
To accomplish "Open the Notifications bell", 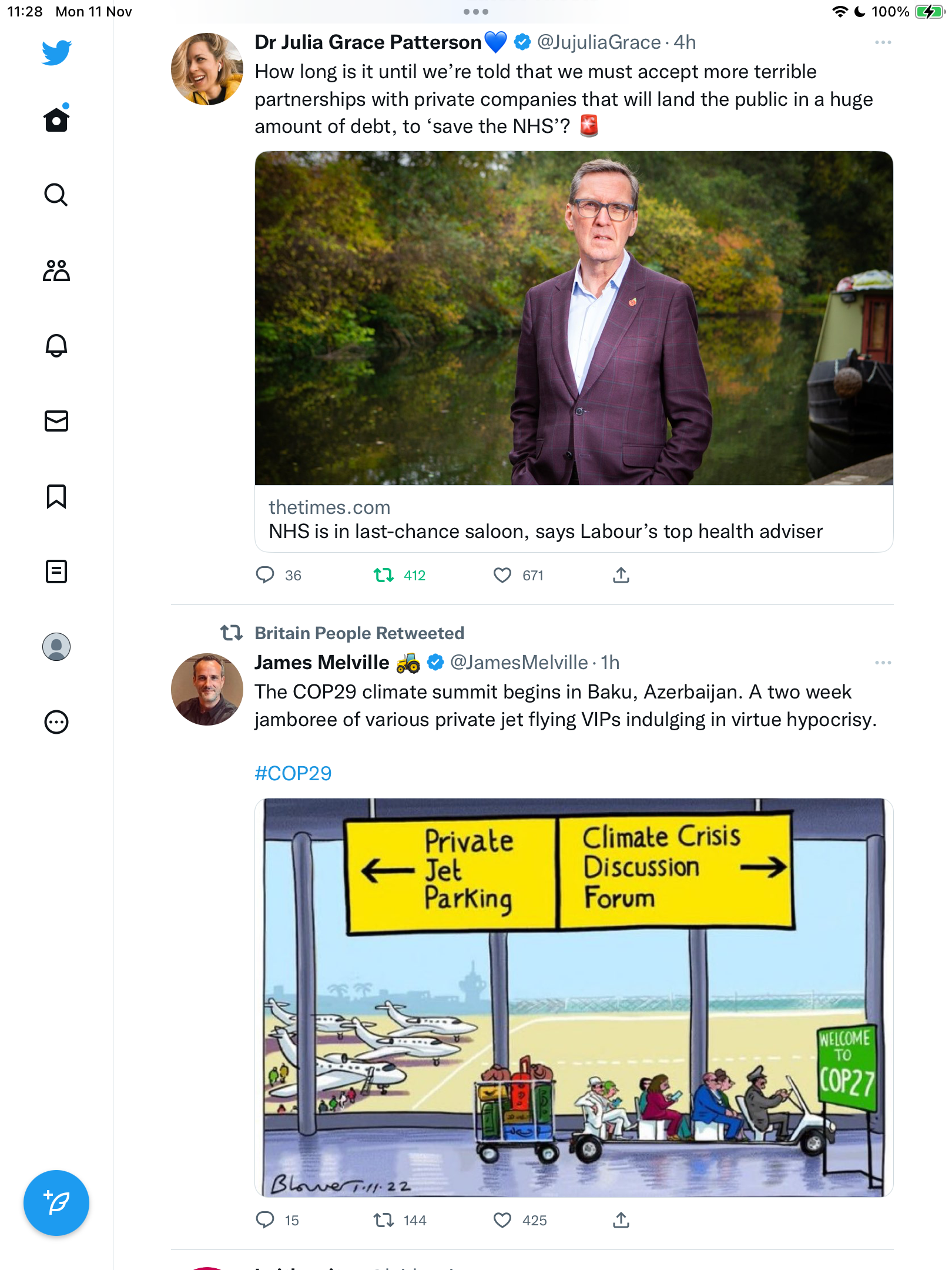I will click(x=56, y=346).
